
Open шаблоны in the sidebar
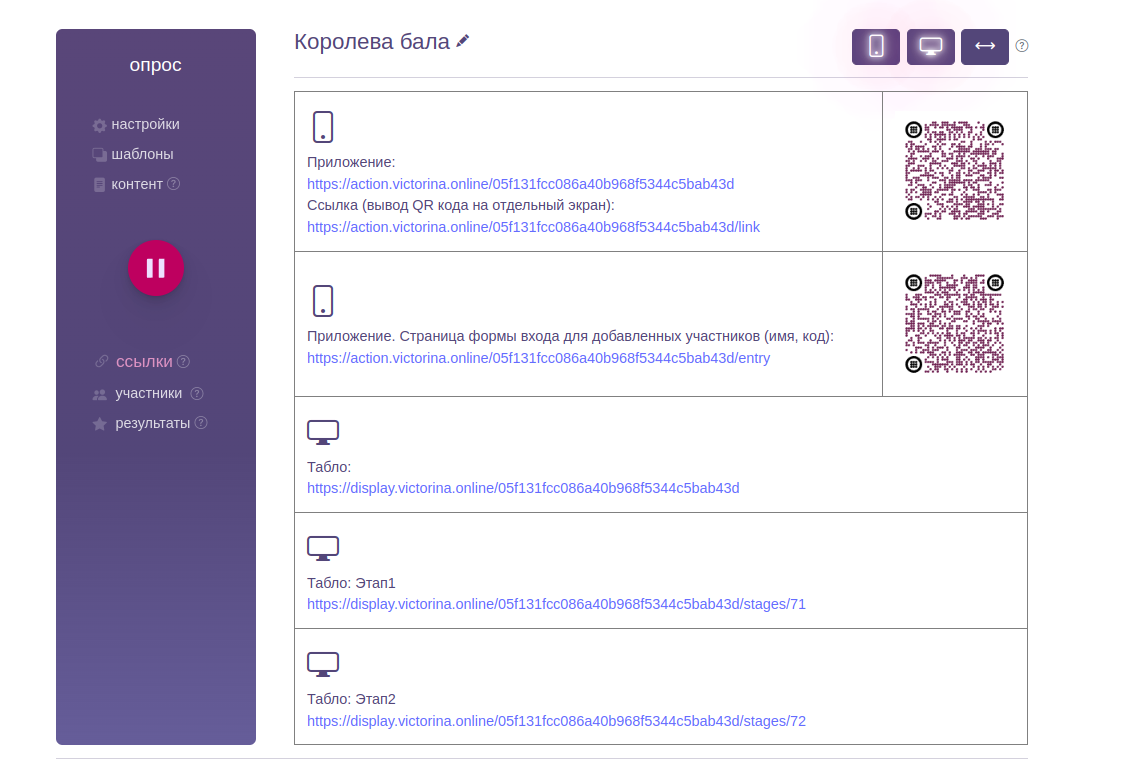click(x=142, y=154)
